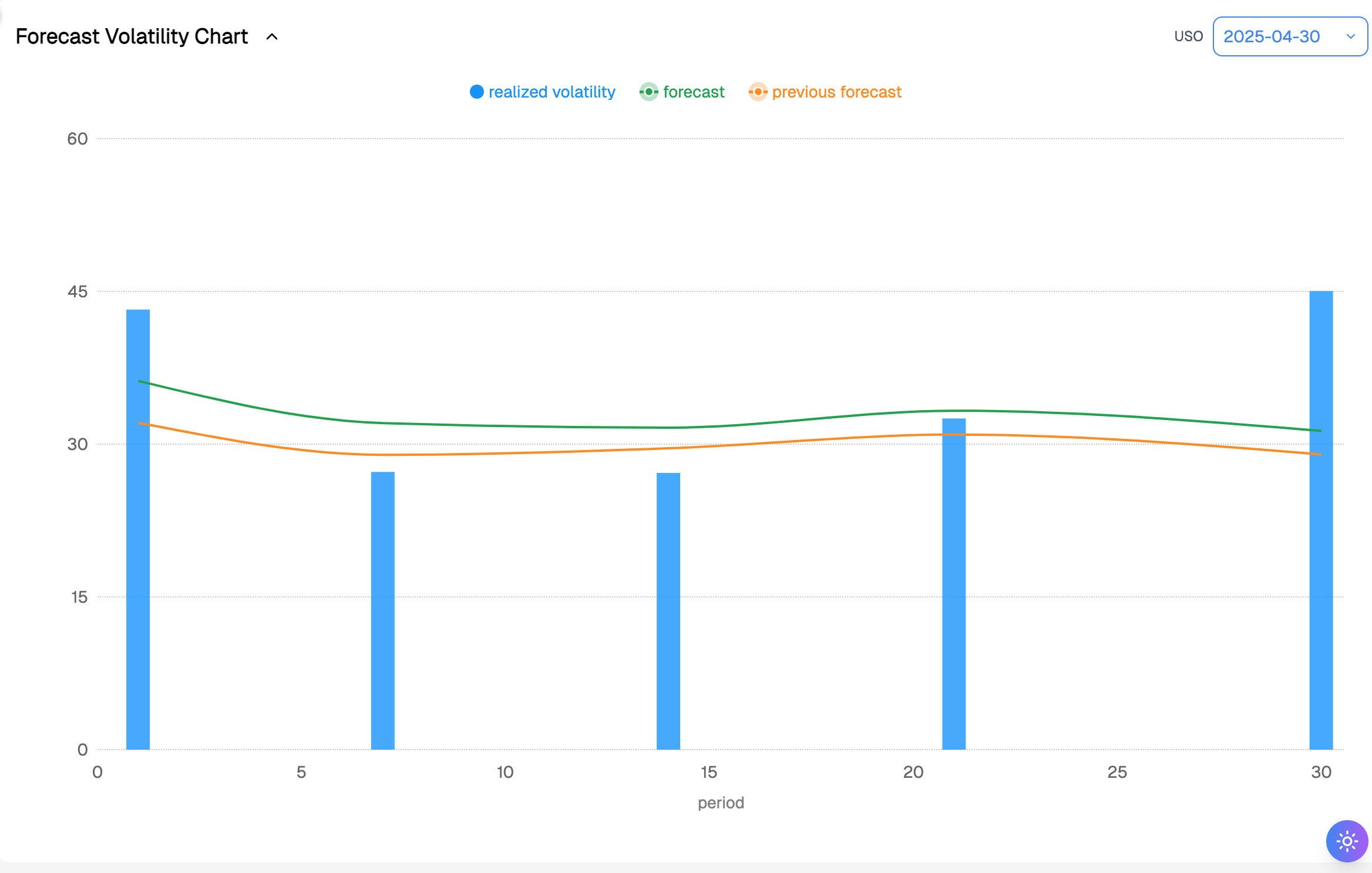This screenshot has height=873, width=1372.
Task: Click the green forecast line
Action: tap(529, 425)
